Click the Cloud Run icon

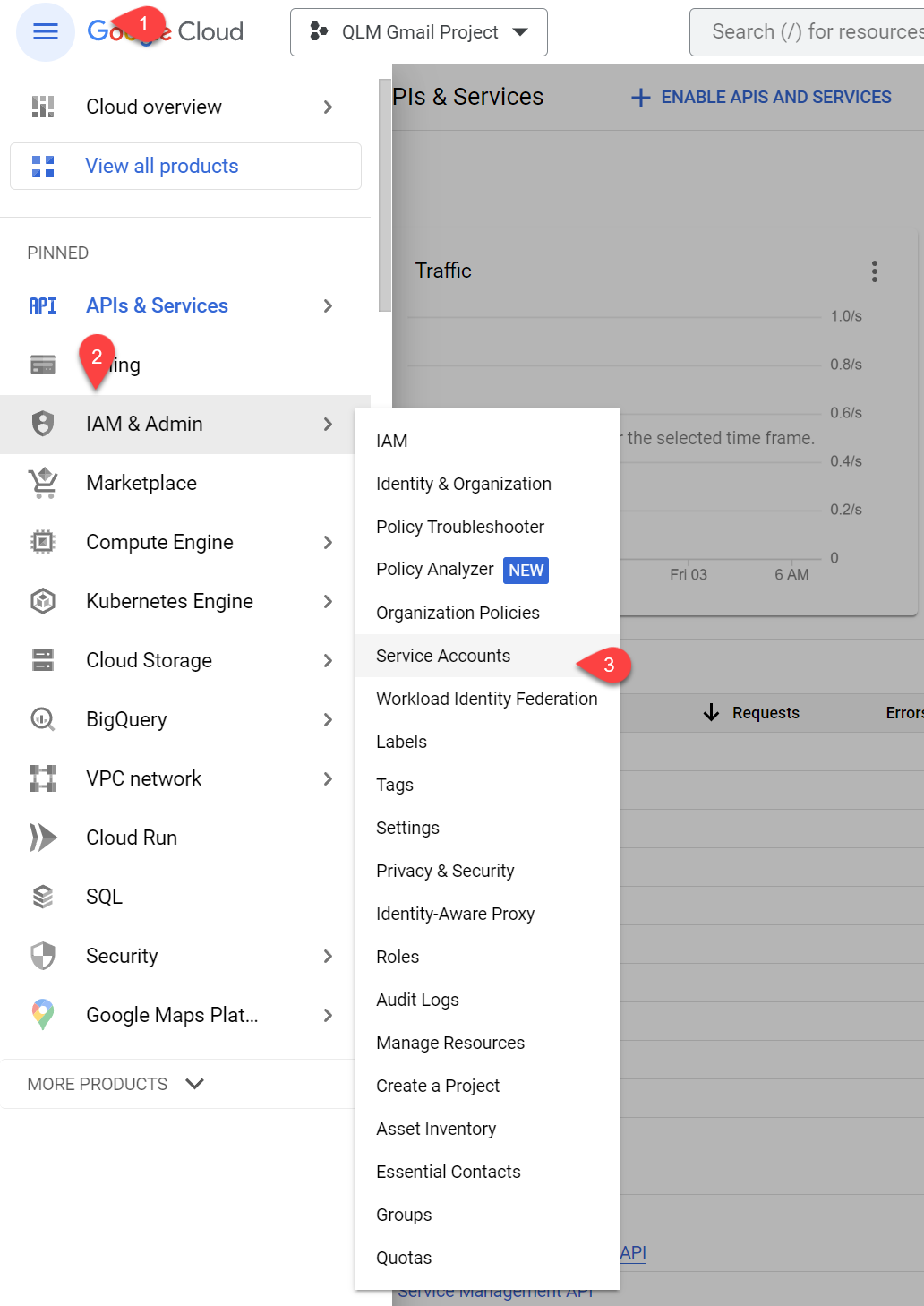point(43,838)
